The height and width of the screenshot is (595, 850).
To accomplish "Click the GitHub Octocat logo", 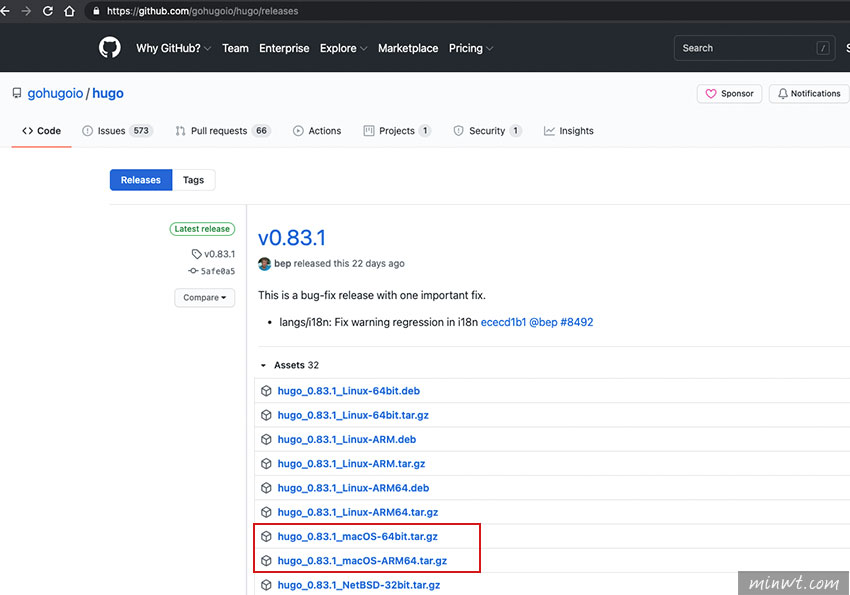I will pos(110,48).
